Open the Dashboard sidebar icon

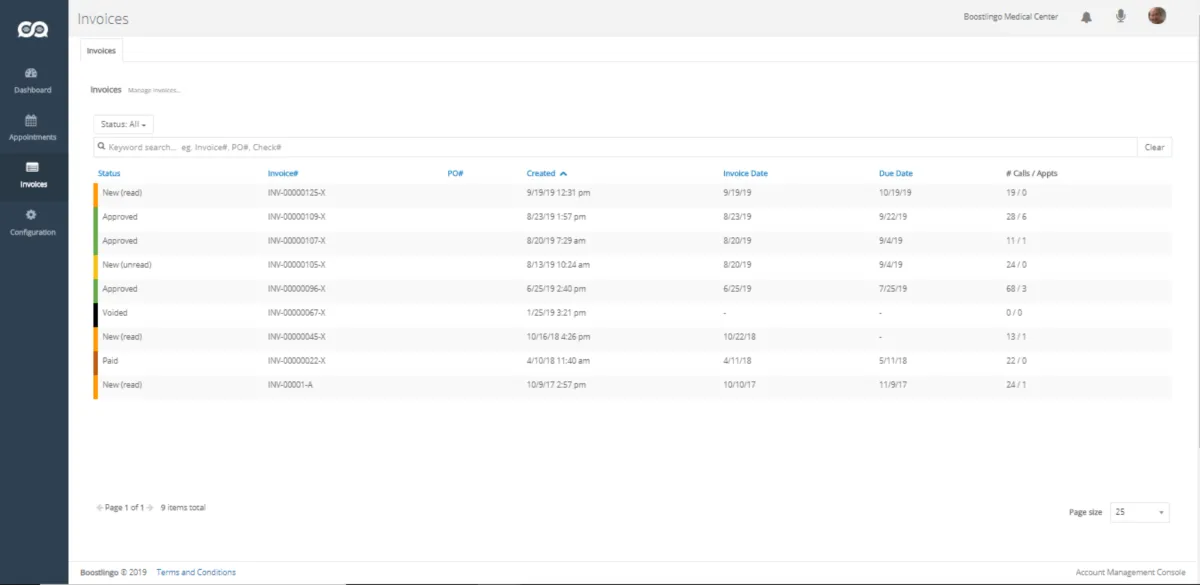[x=32, y=73]
